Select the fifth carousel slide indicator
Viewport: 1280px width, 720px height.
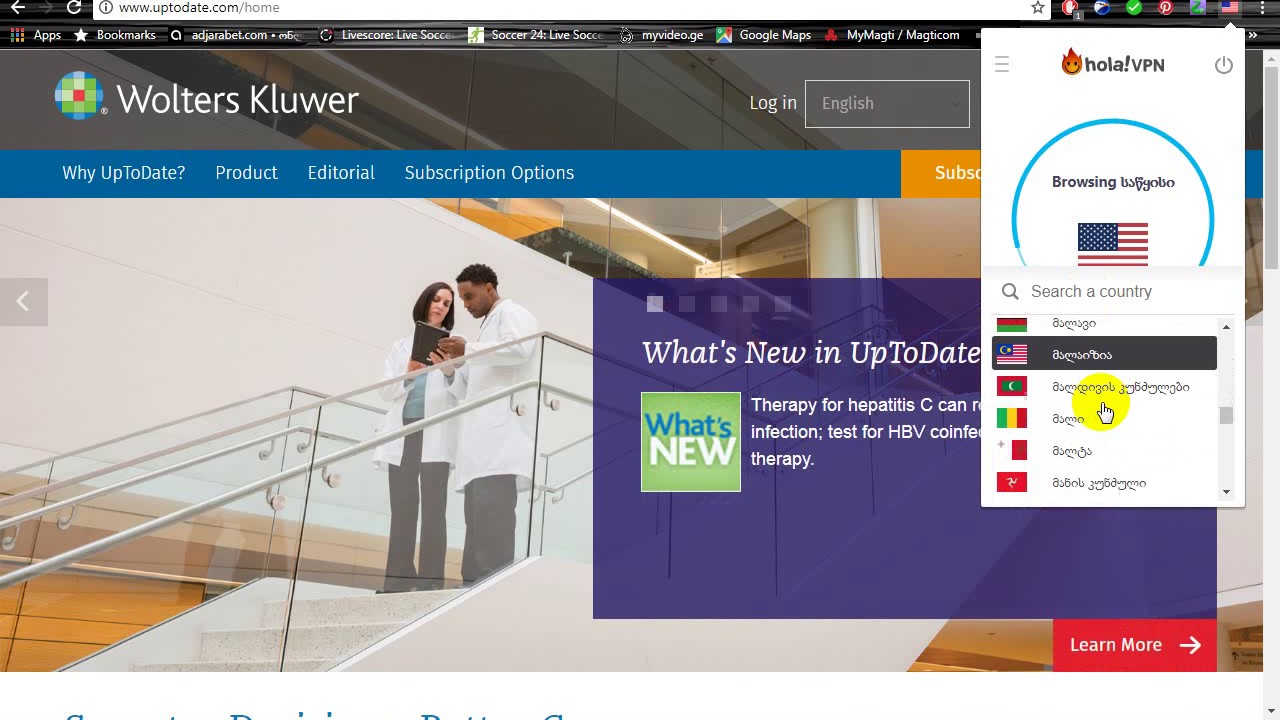(x=783, y=304)
